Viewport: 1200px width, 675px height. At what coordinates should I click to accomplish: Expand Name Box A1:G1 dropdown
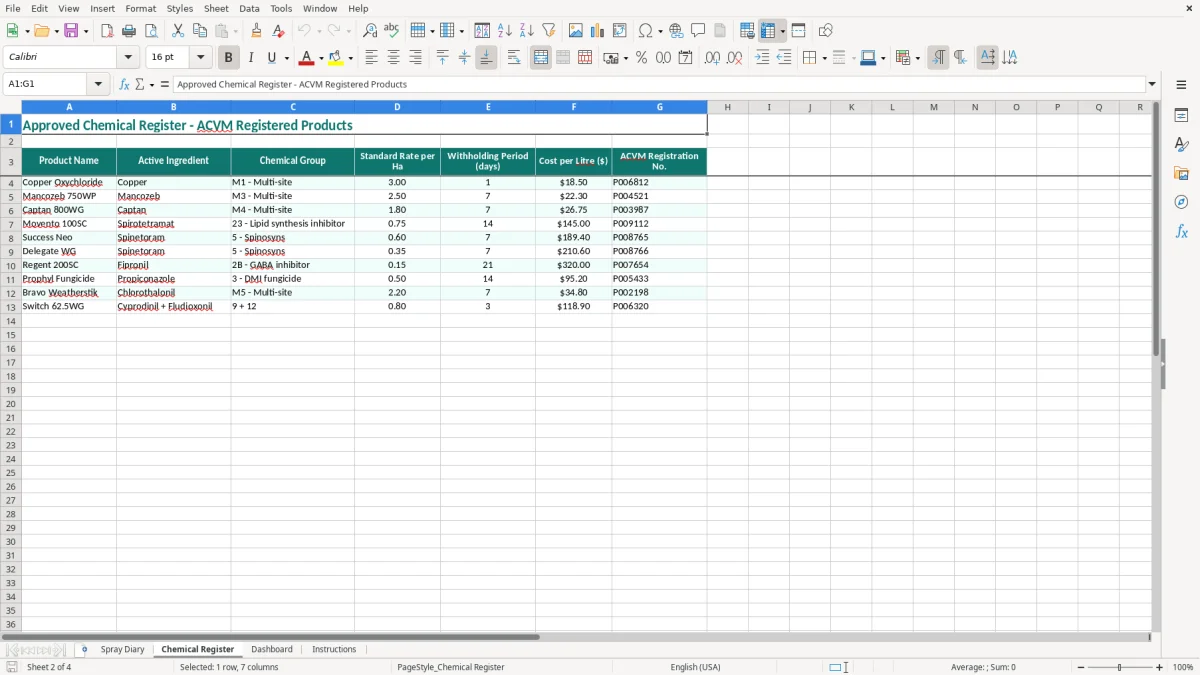point(99,84)
